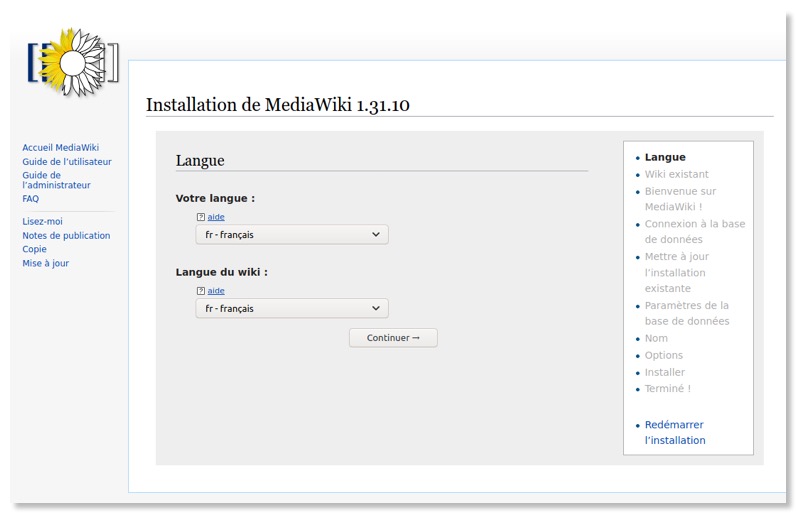Click the Installation de MediaWiki 1.31.10 heading
This screenshot has height=513, width=796.
(278, 105)
